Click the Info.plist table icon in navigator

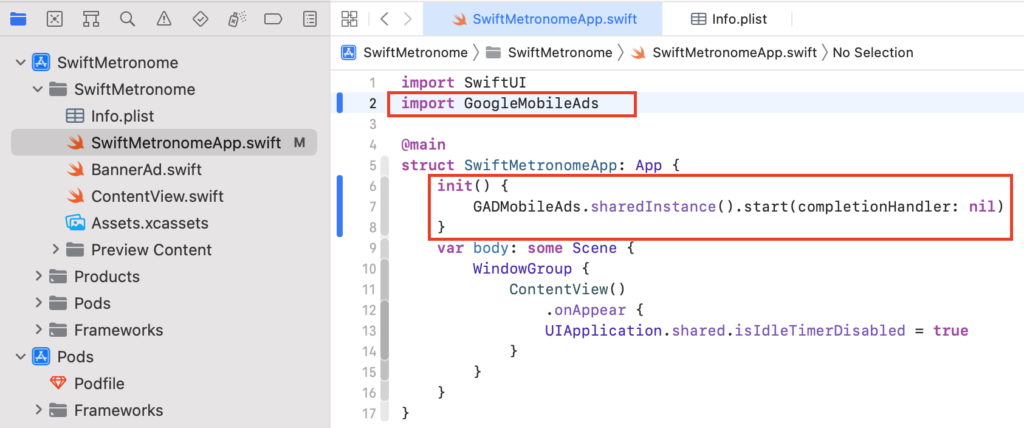76,116
